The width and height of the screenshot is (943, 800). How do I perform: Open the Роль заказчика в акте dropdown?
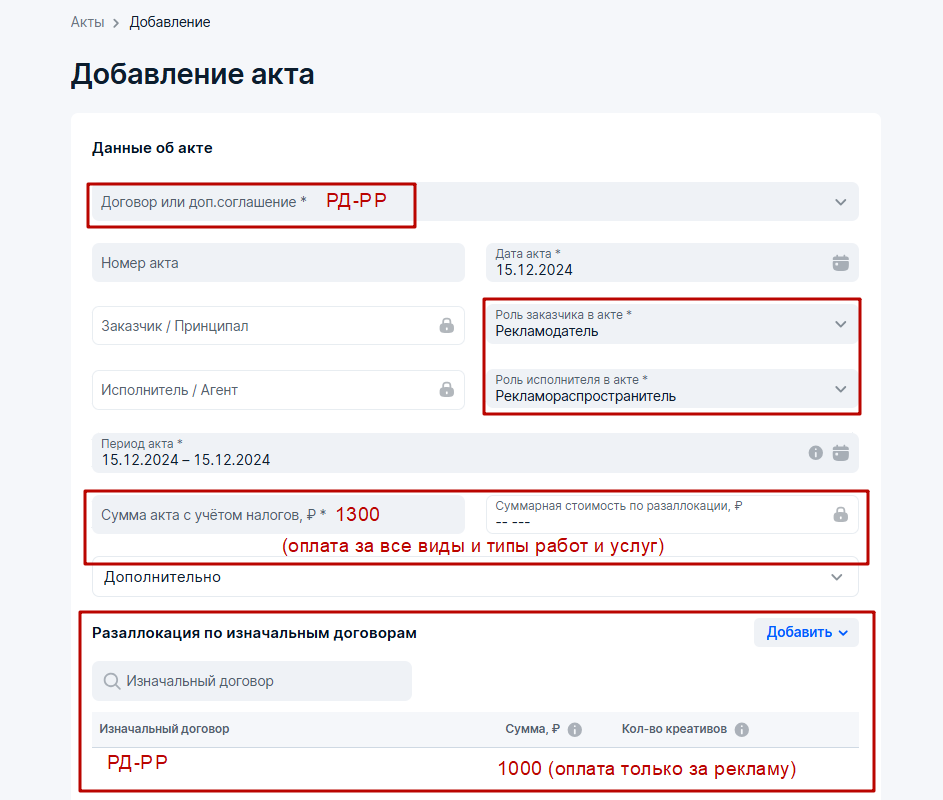(x=840, y=324)
